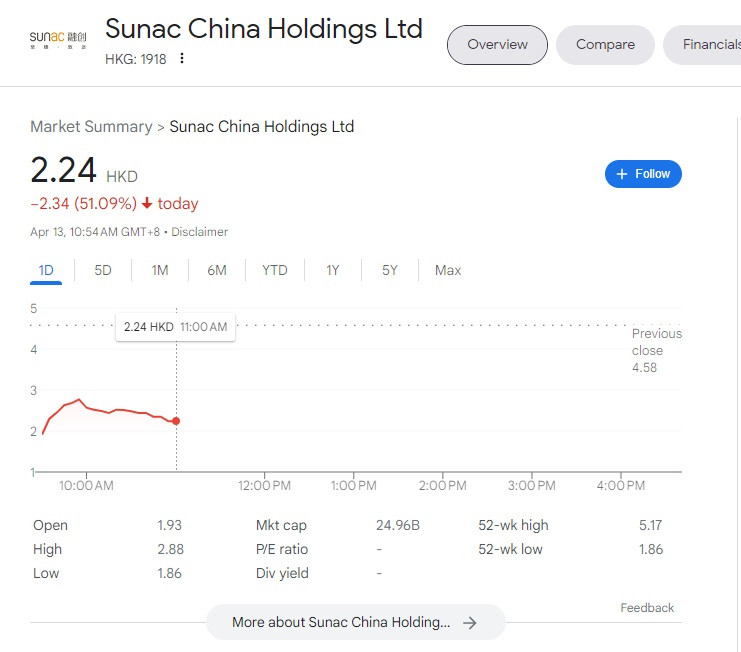Click the 52-wk low label
The image size is (741, 652).
point(510,549)
